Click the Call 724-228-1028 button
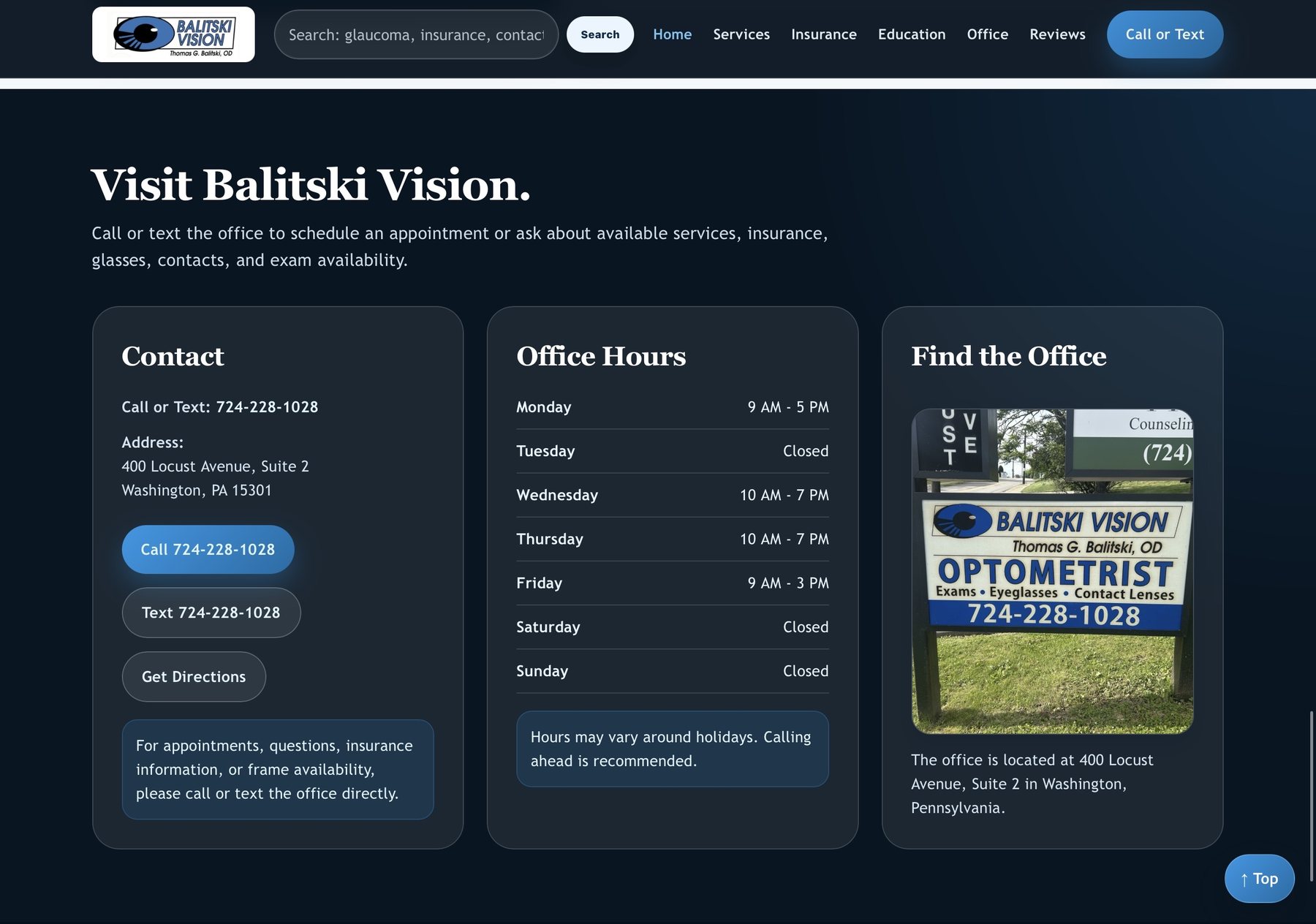 point(208,549)
